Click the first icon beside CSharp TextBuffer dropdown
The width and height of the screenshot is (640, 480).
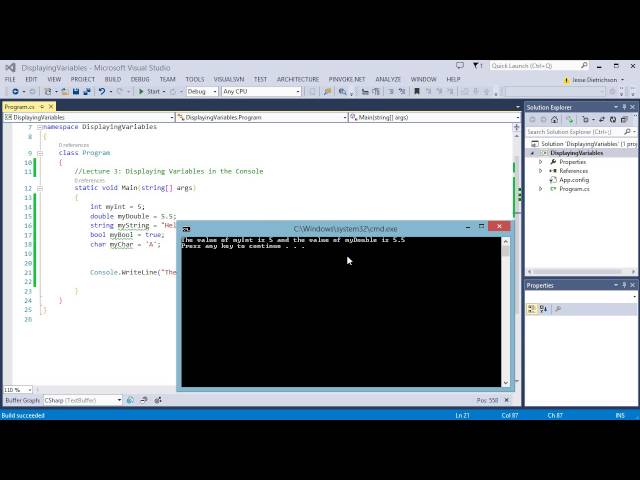click(130, 400)
